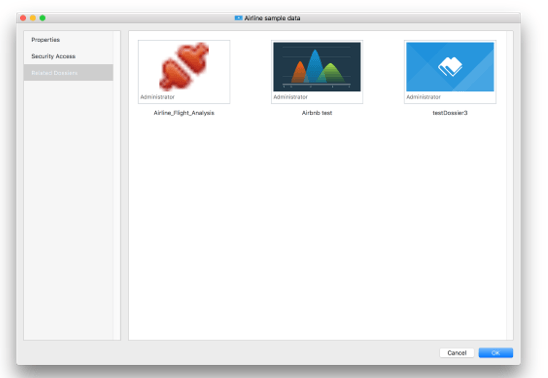Open the Airline_Flight_Analysis dossier thumbnail
The height and width of the screenshot is (378, 548).
(184, 72)
